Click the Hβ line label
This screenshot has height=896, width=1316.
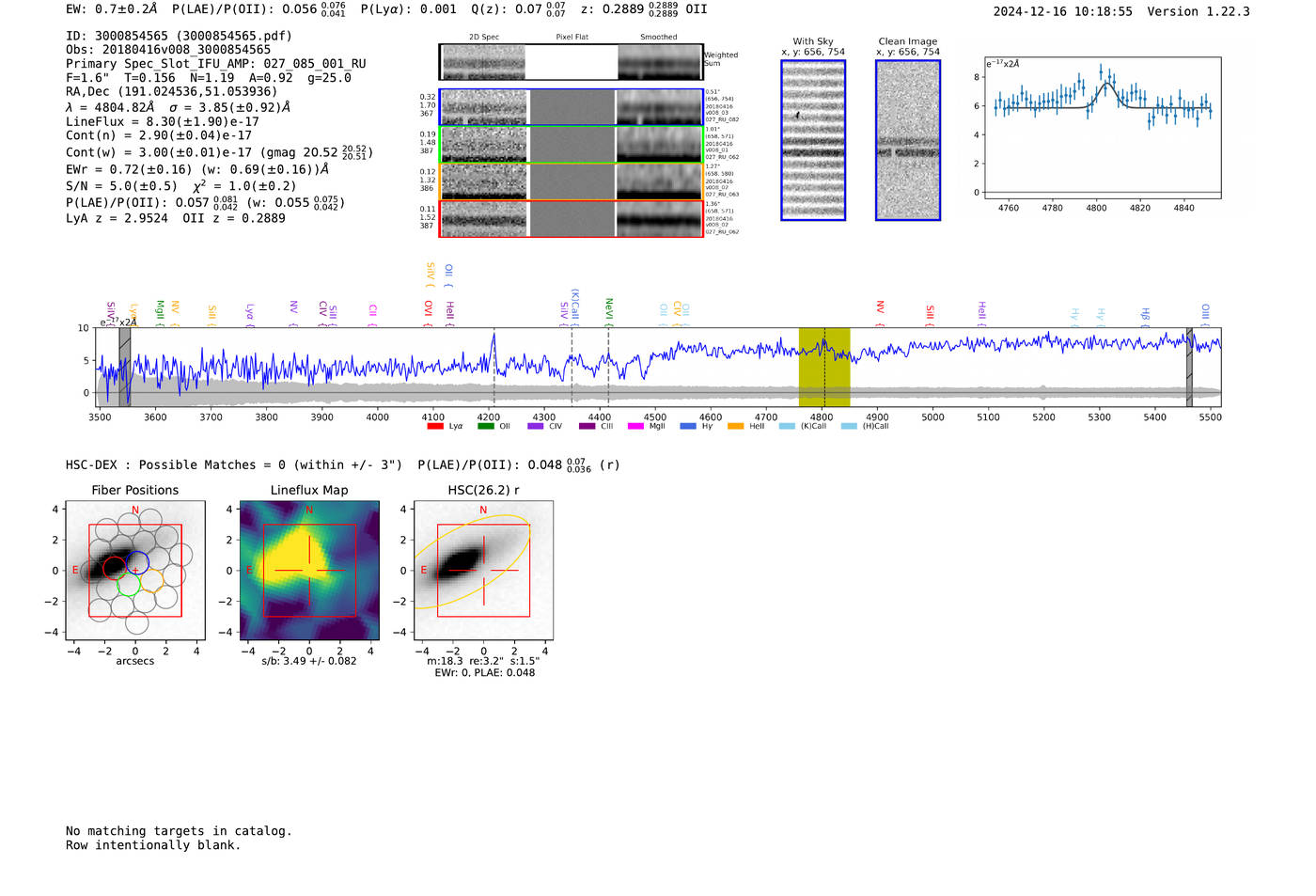[x=1145, y=314]
